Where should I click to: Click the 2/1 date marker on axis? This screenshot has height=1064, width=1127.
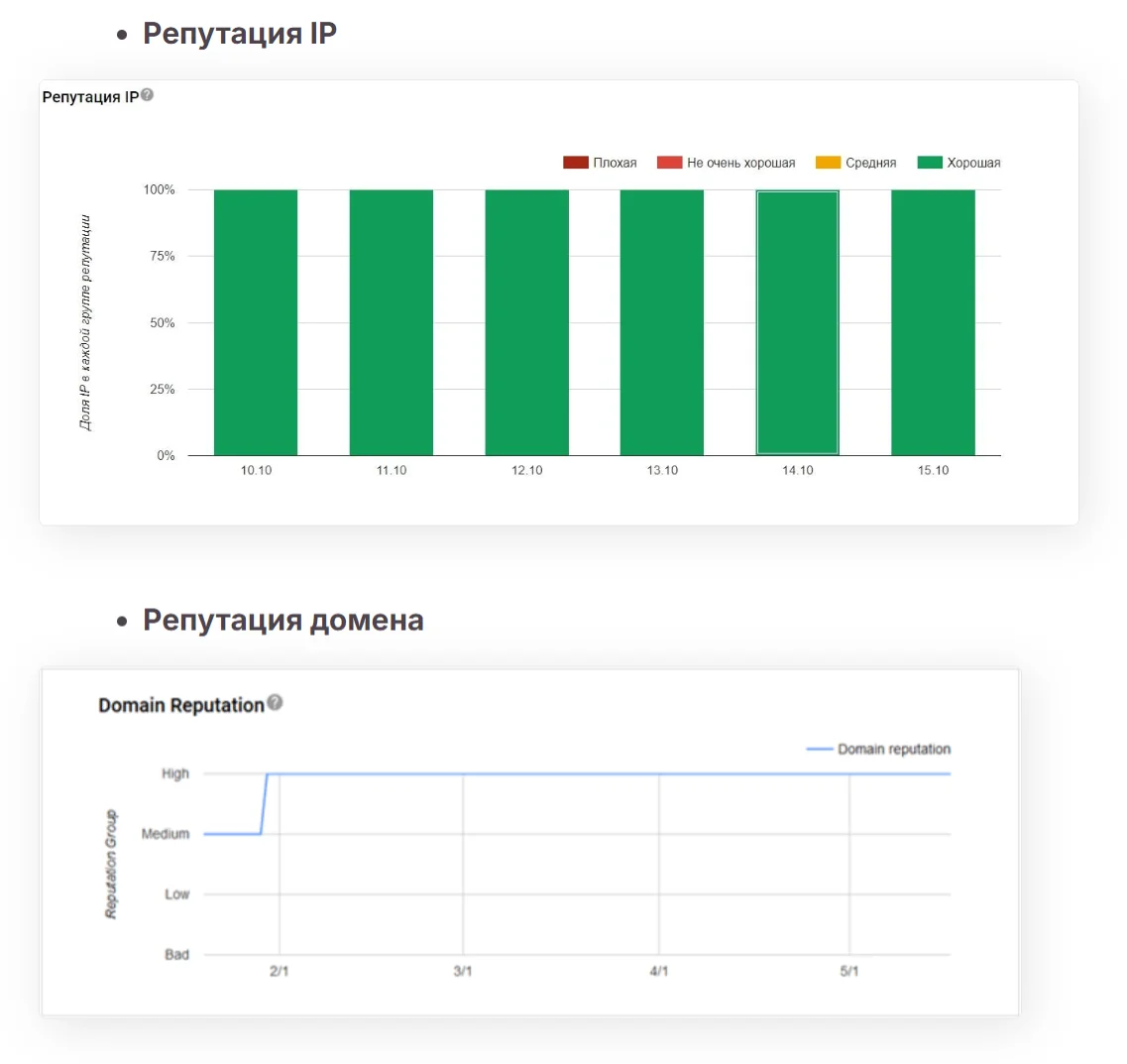(279, 971)
